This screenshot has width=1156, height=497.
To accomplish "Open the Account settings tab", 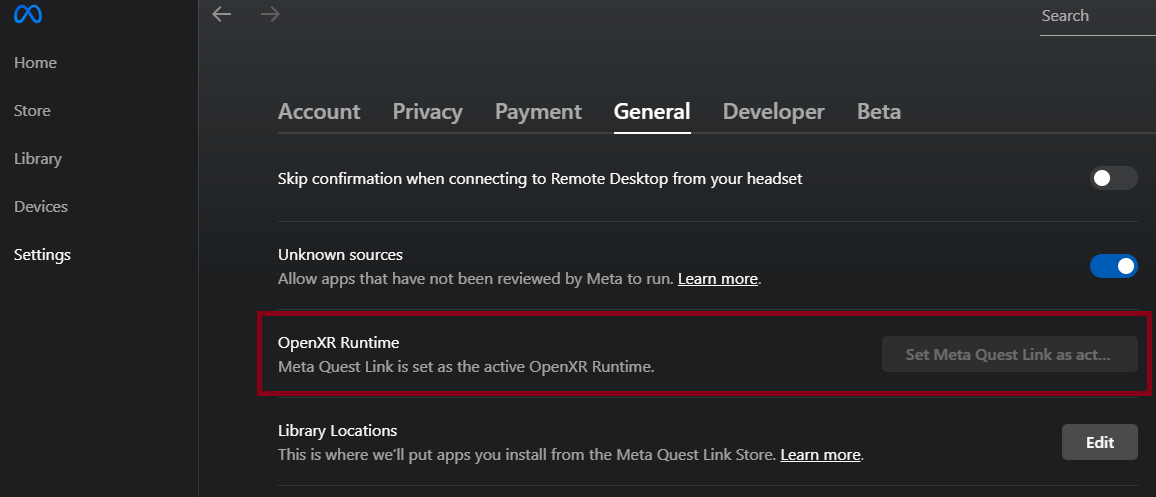I will point(319,112).
